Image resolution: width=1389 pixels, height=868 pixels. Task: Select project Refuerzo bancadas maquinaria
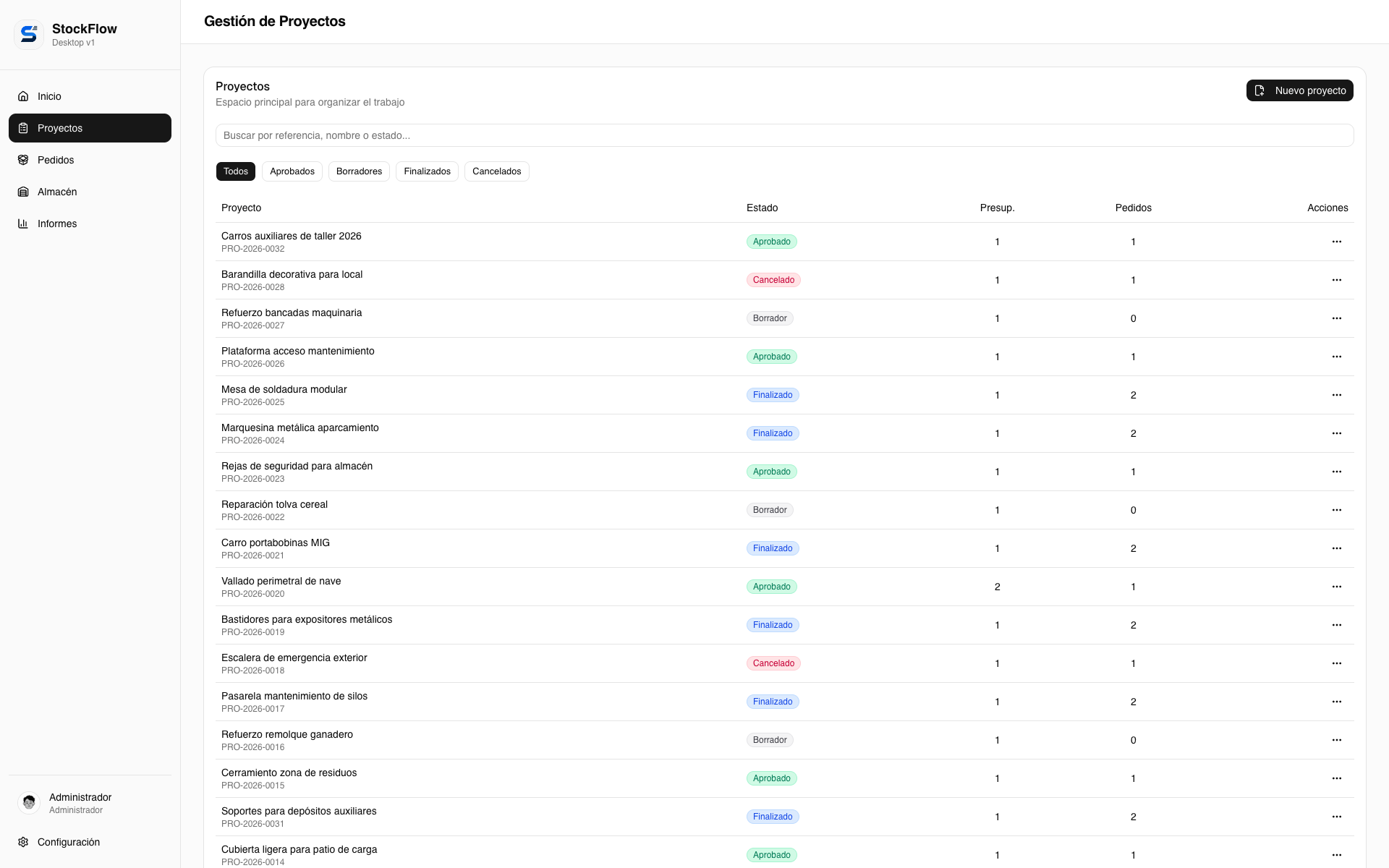click(x=292, y=312)
